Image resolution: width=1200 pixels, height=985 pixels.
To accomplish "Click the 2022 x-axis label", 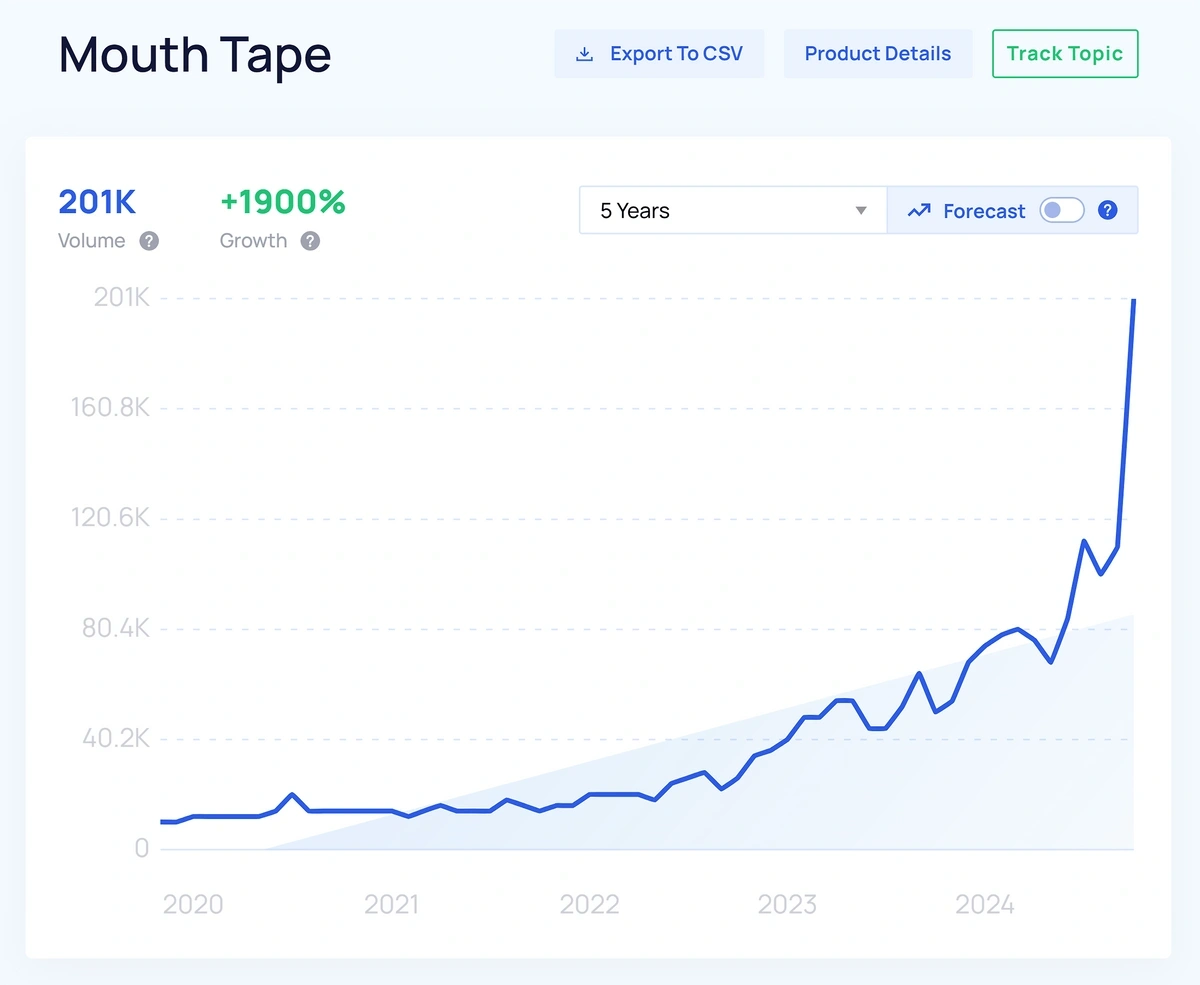I will click(x=590, y=905).
